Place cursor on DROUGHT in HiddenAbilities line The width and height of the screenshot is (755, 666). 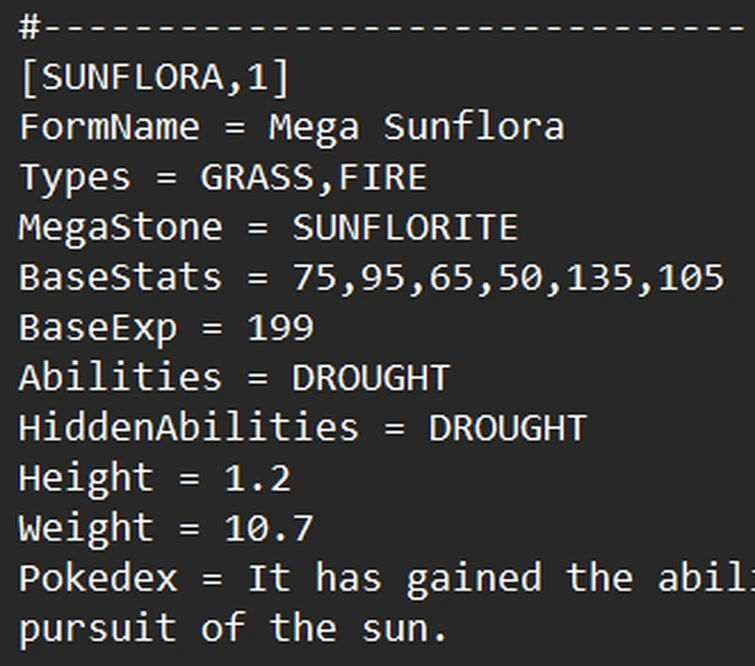(x=507, y=428)
